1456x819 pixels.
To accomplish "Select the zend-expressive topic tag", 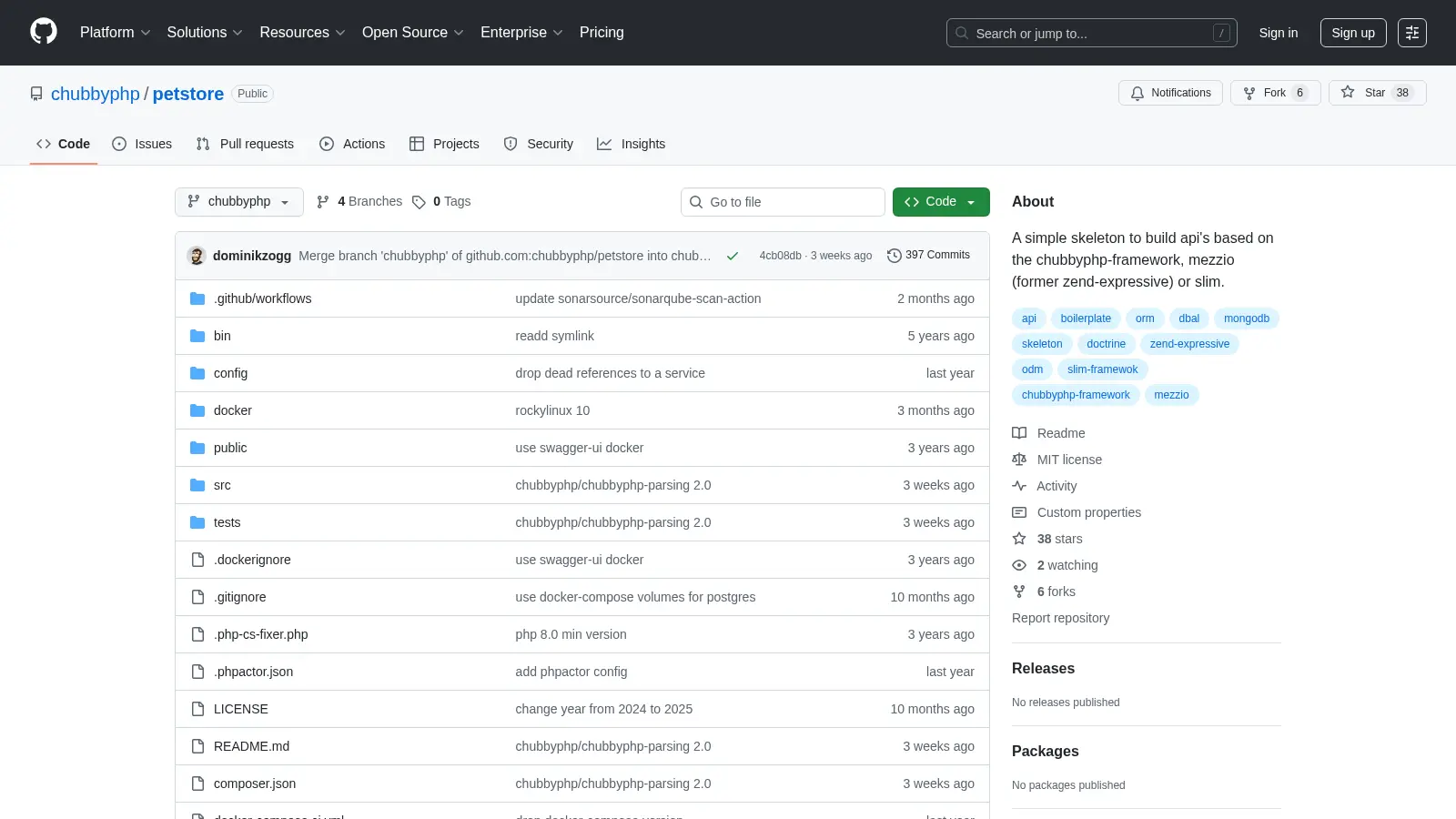I will tap(1189, 344).
